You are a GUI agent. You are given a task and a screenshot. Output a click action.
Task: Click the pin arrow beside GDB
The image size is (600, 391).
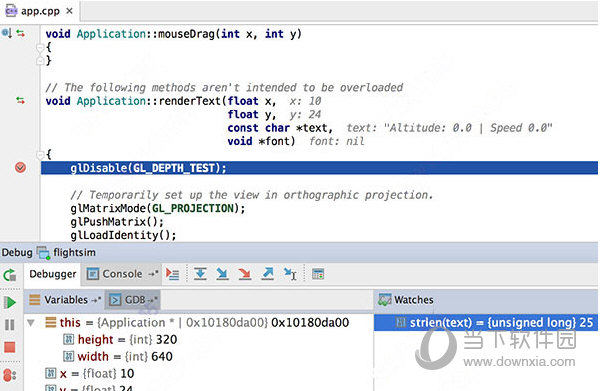pos(153,300)
